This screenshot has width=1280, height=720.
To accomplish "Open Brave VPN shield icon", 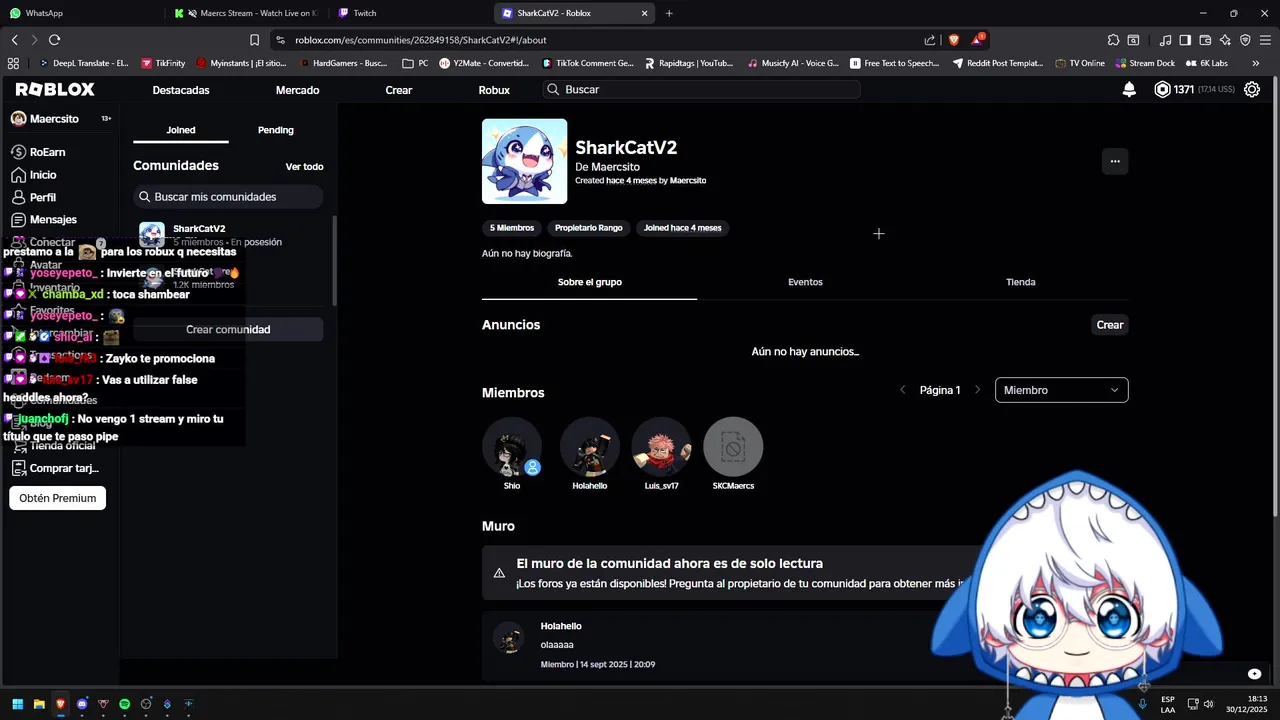I will click(x=1245, y=40).
